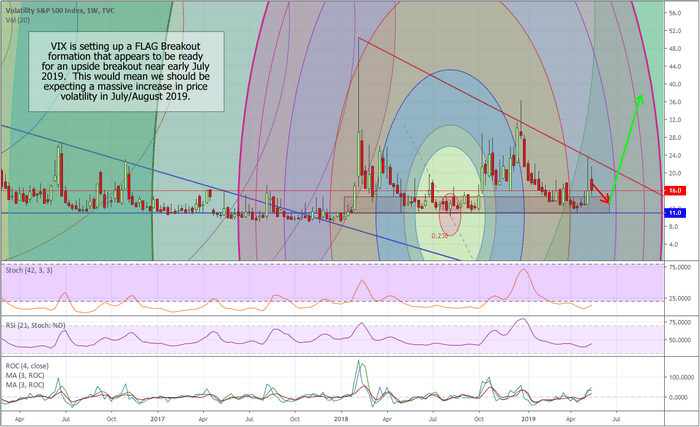Select the orange Stoch line peak near 2019
Viewport: 700px width, 427px height.
(524, 269)
